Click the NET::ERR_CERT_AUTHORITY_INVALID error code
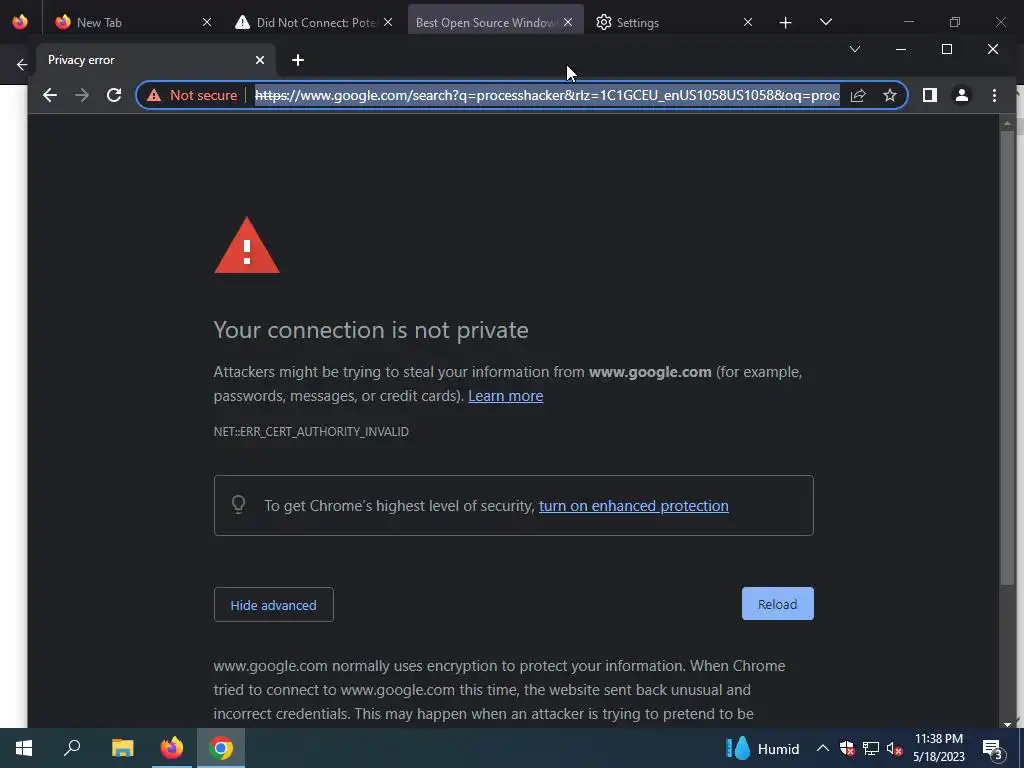Viewport: 1024px width, 768px height. 311,432
